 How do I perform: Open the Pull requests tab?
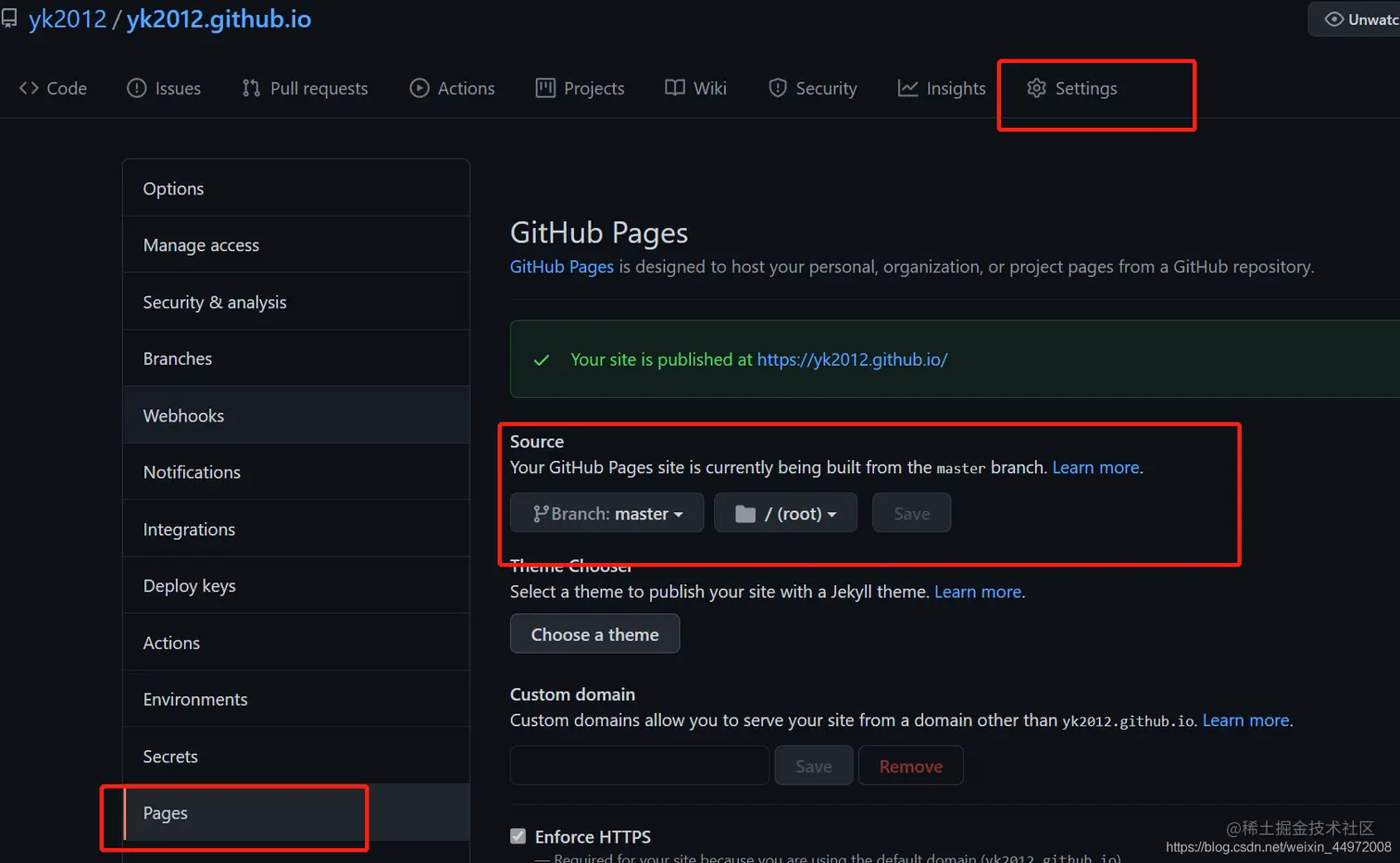point(305,88)
